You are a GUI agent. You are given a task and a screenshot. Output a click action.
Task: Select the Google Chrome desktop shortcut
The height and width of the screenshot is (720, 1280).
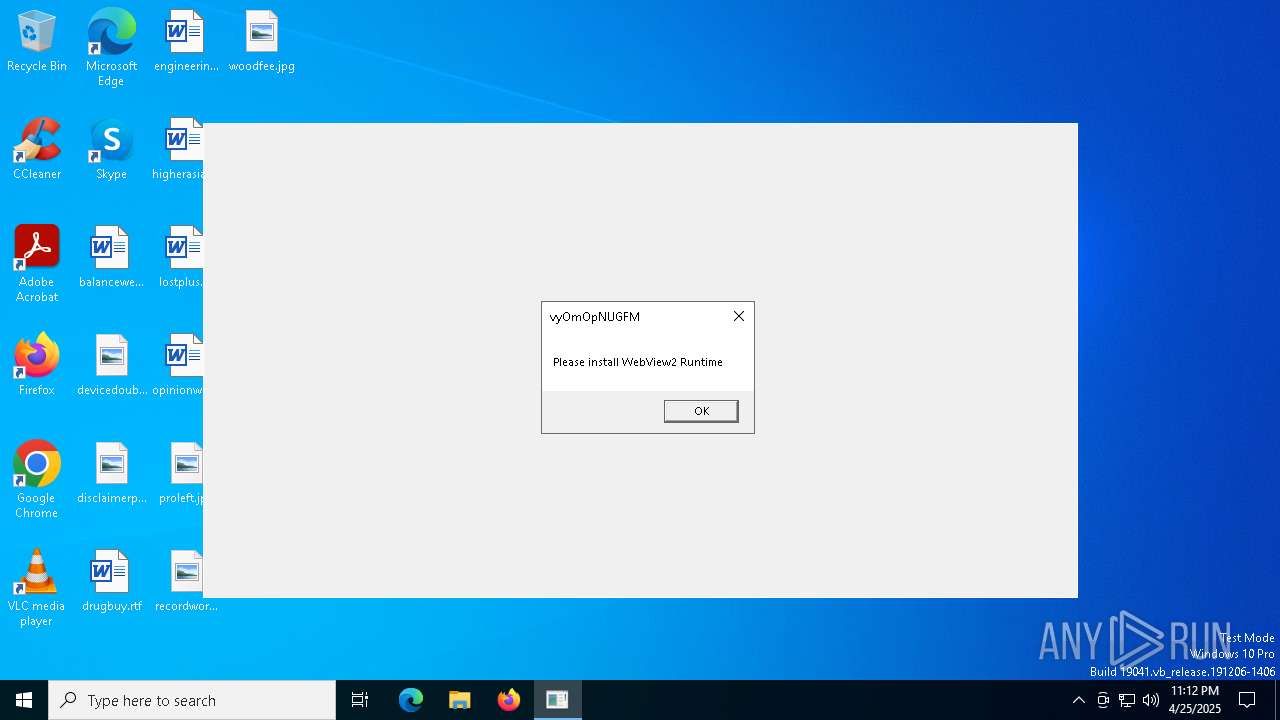click(37, 480)
